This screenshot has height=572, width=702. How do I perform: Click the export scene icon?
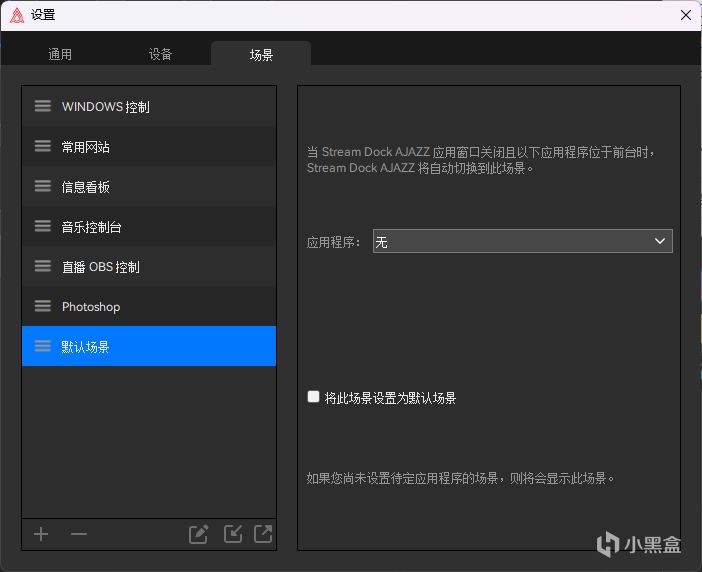(263, 534)
